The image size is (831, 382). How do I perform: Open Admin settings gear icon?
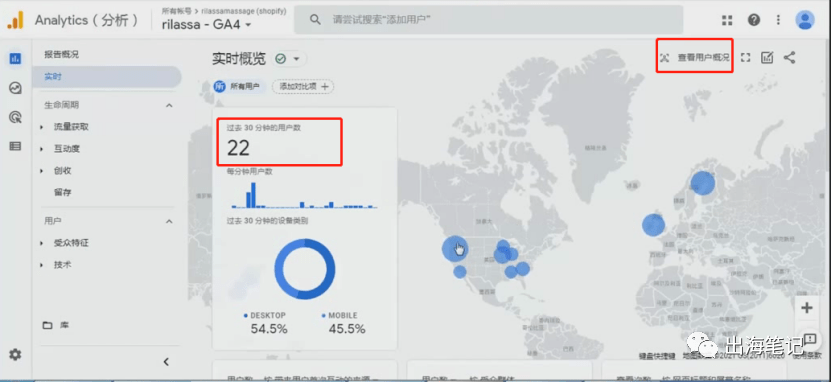tap(15, 354)
